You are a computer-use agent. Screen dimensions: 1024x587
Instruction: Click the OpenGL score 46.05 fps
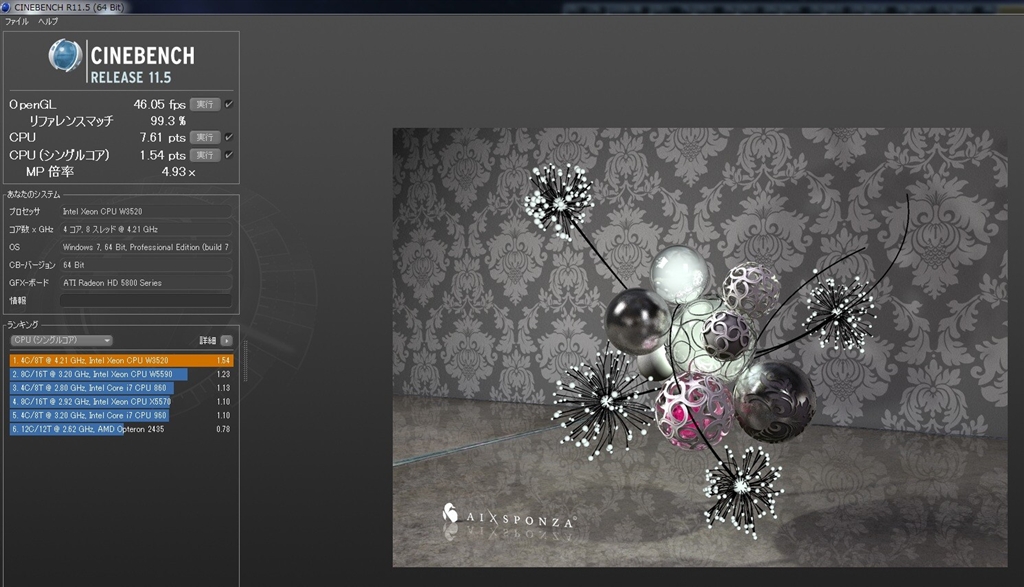point(159,104)
